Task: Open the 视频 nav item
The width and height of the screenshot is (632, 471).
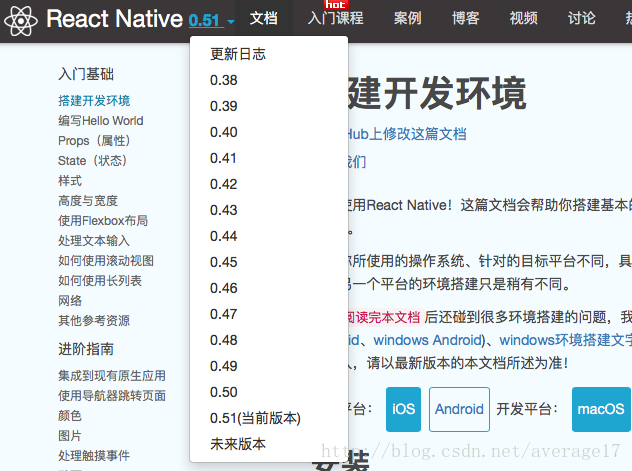Action: click(524, 19)
